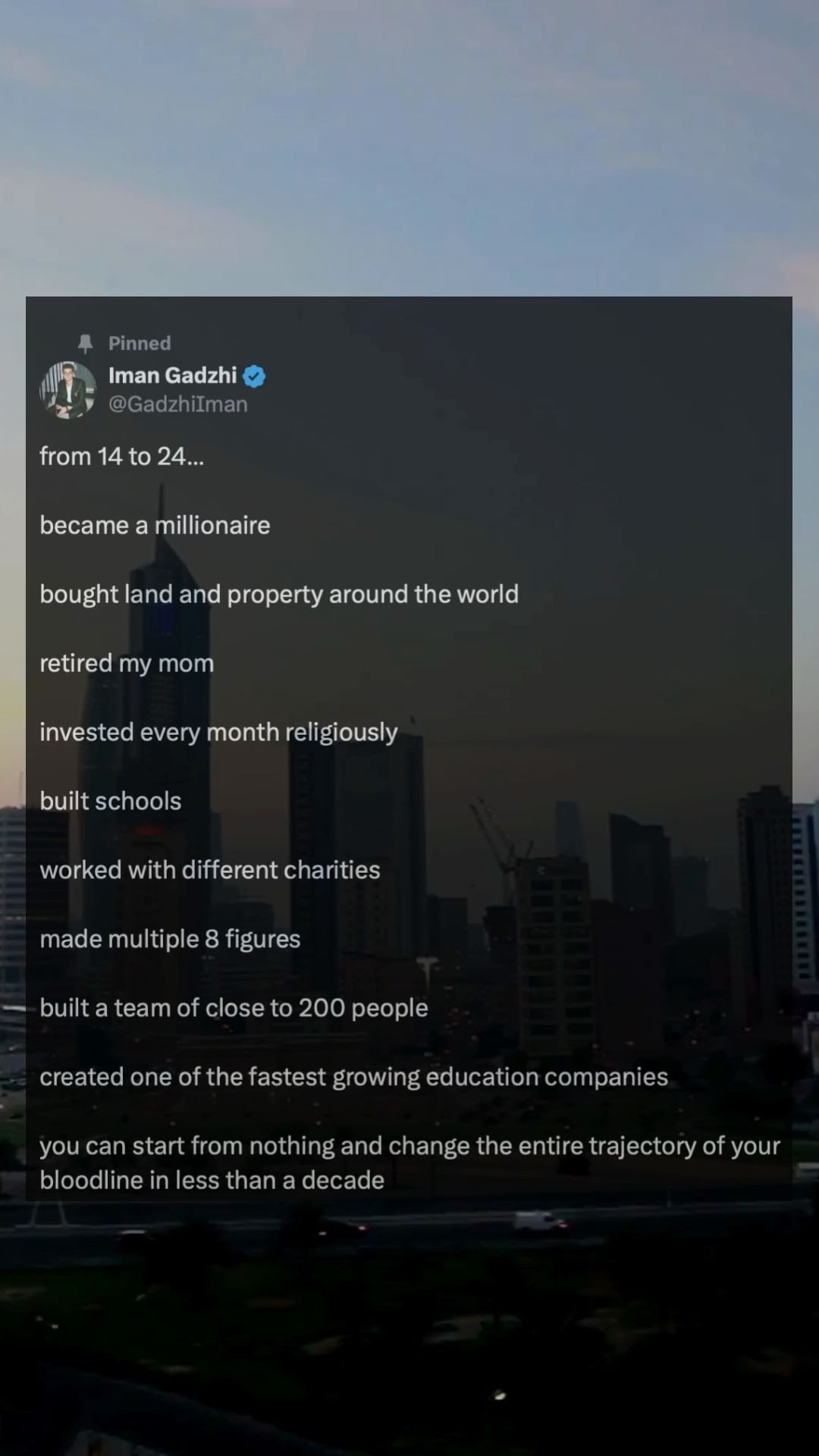Click the "bloodline in less than a decade" line
Image resolution: width=819 pixels, height=1456 pixels.
[212, 1181]
